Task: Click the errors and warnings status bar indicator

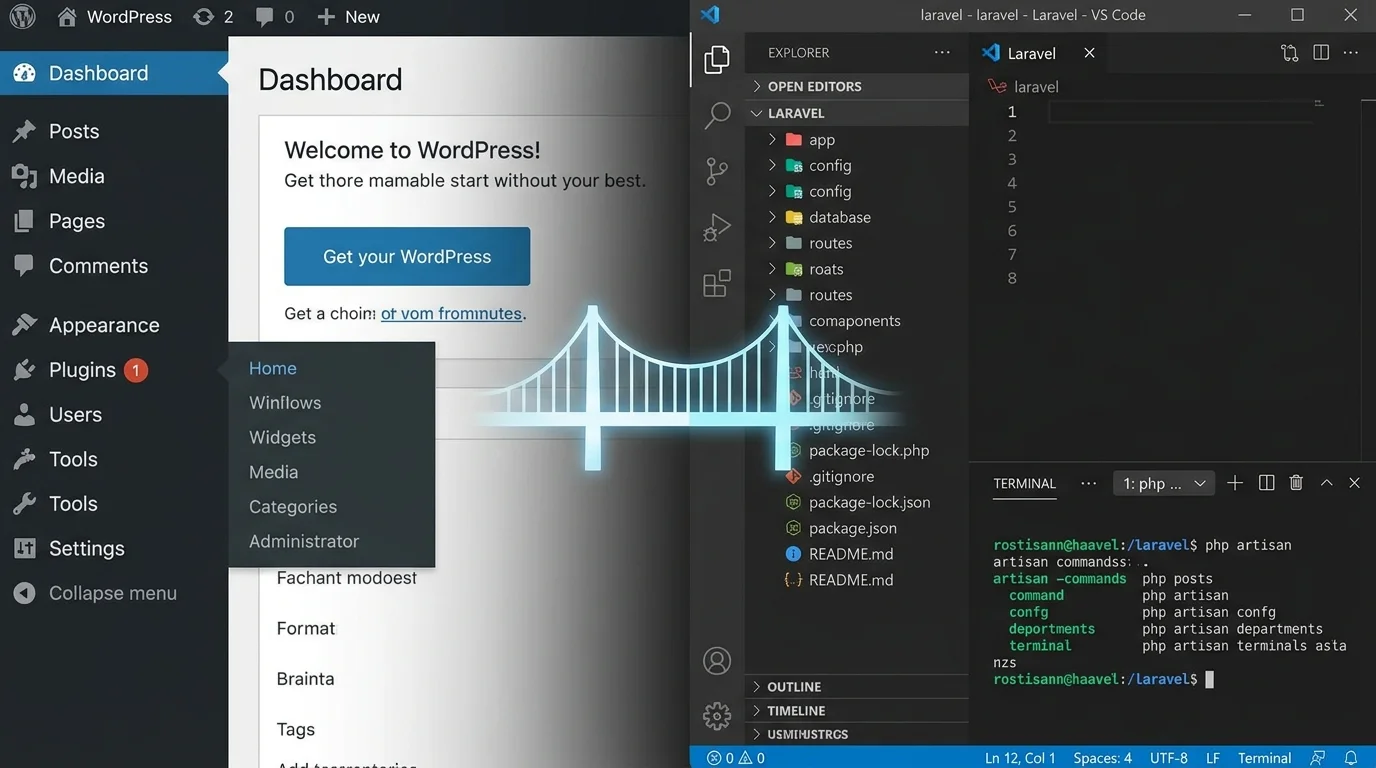Action: click(x=736, y=758)
